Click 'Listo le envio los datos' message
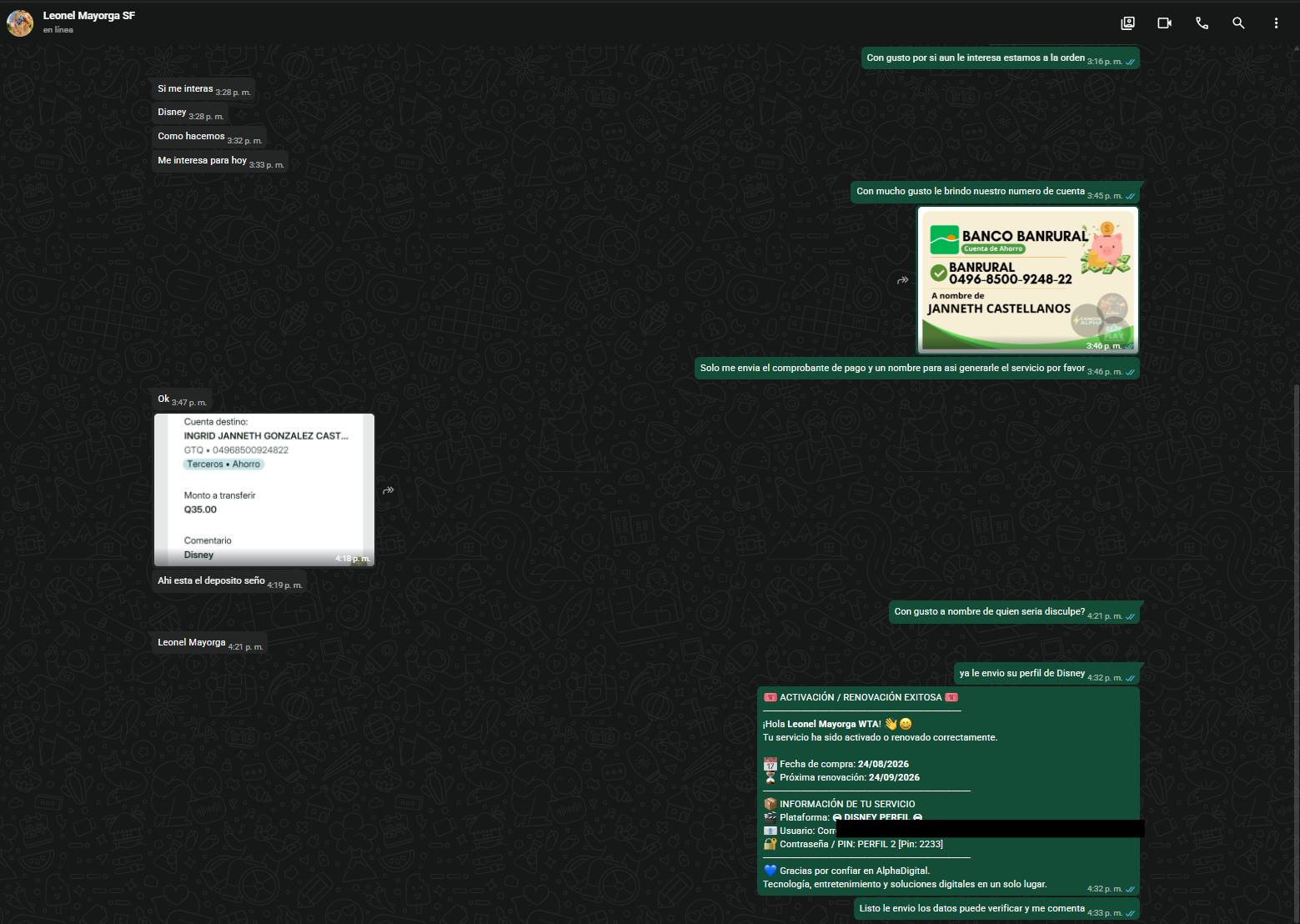The image size is (1300, 924). 997,909
